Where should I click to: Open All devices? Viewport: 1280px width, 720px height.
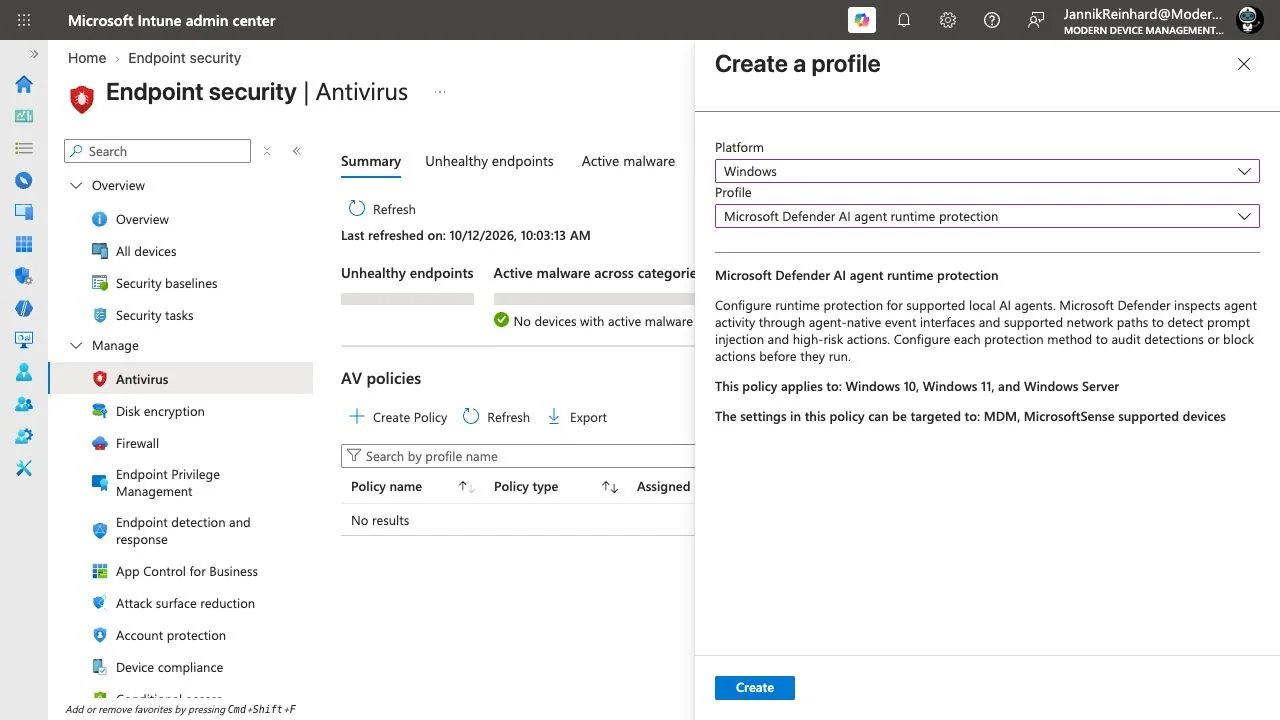(146, 251)
